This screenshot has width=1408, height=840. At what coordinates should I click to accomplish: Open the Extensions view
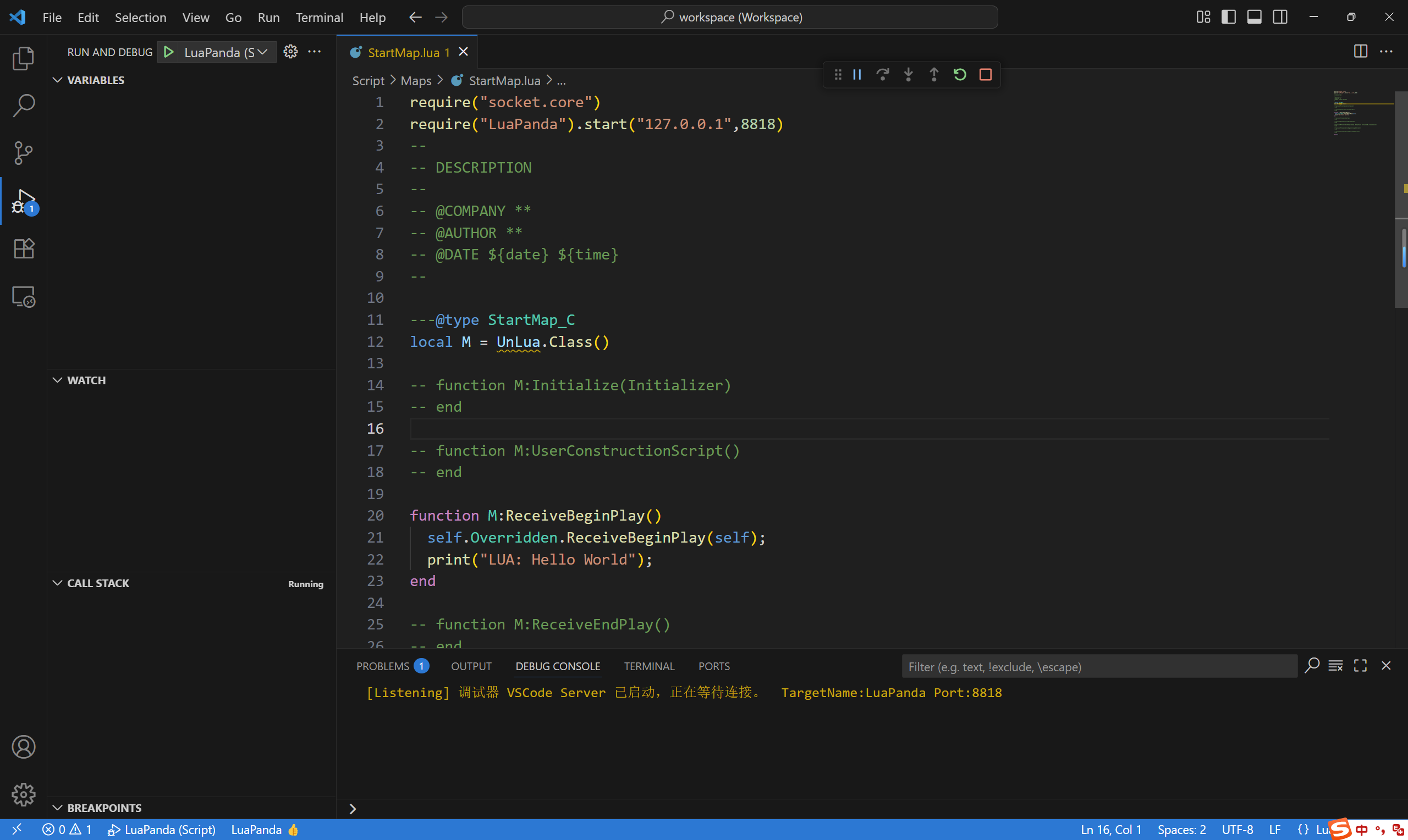[x=23, y=248]
